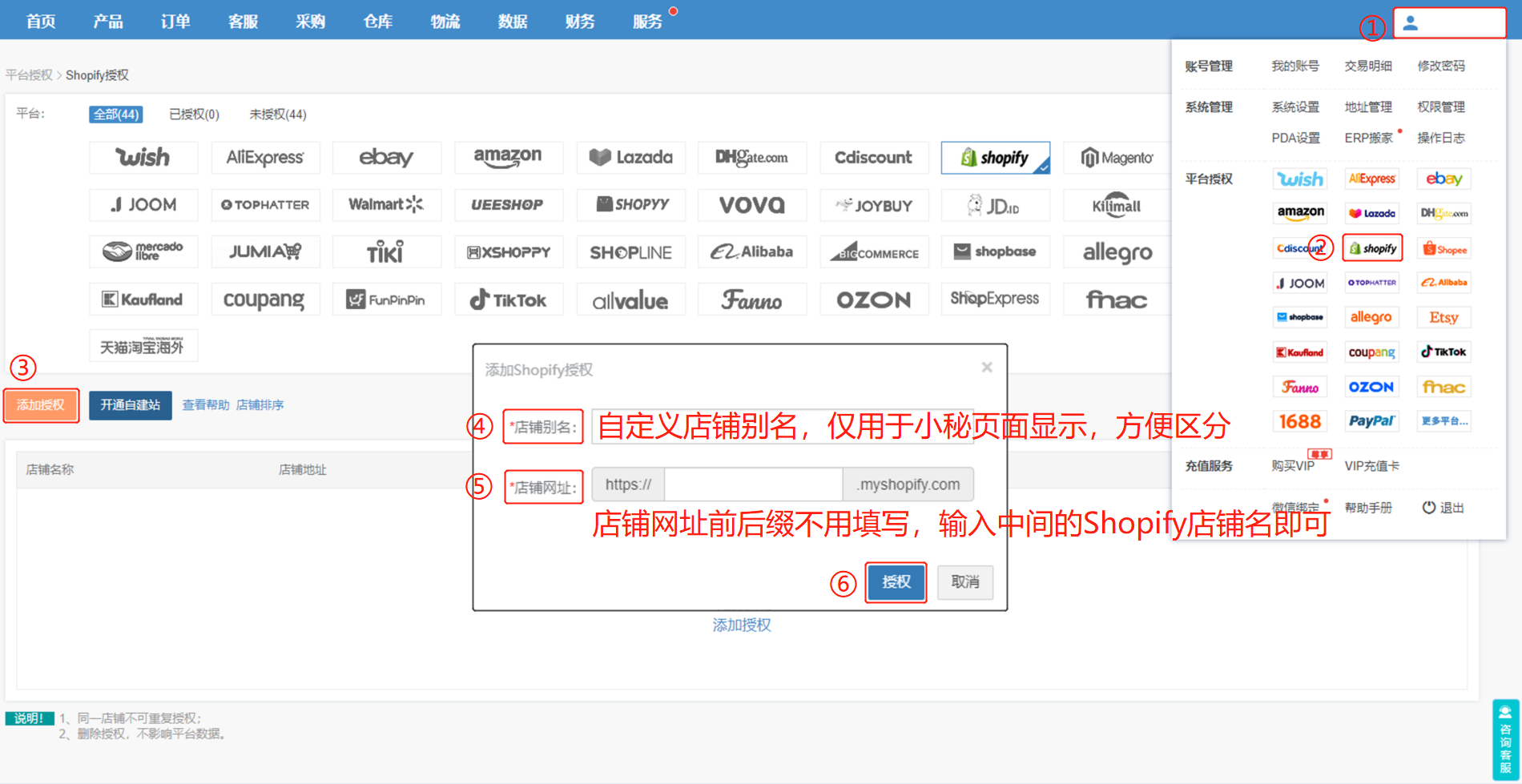Screen dimensions: 1522x784
Task: Open the 仓库 menu
Action: coord(377,22)
